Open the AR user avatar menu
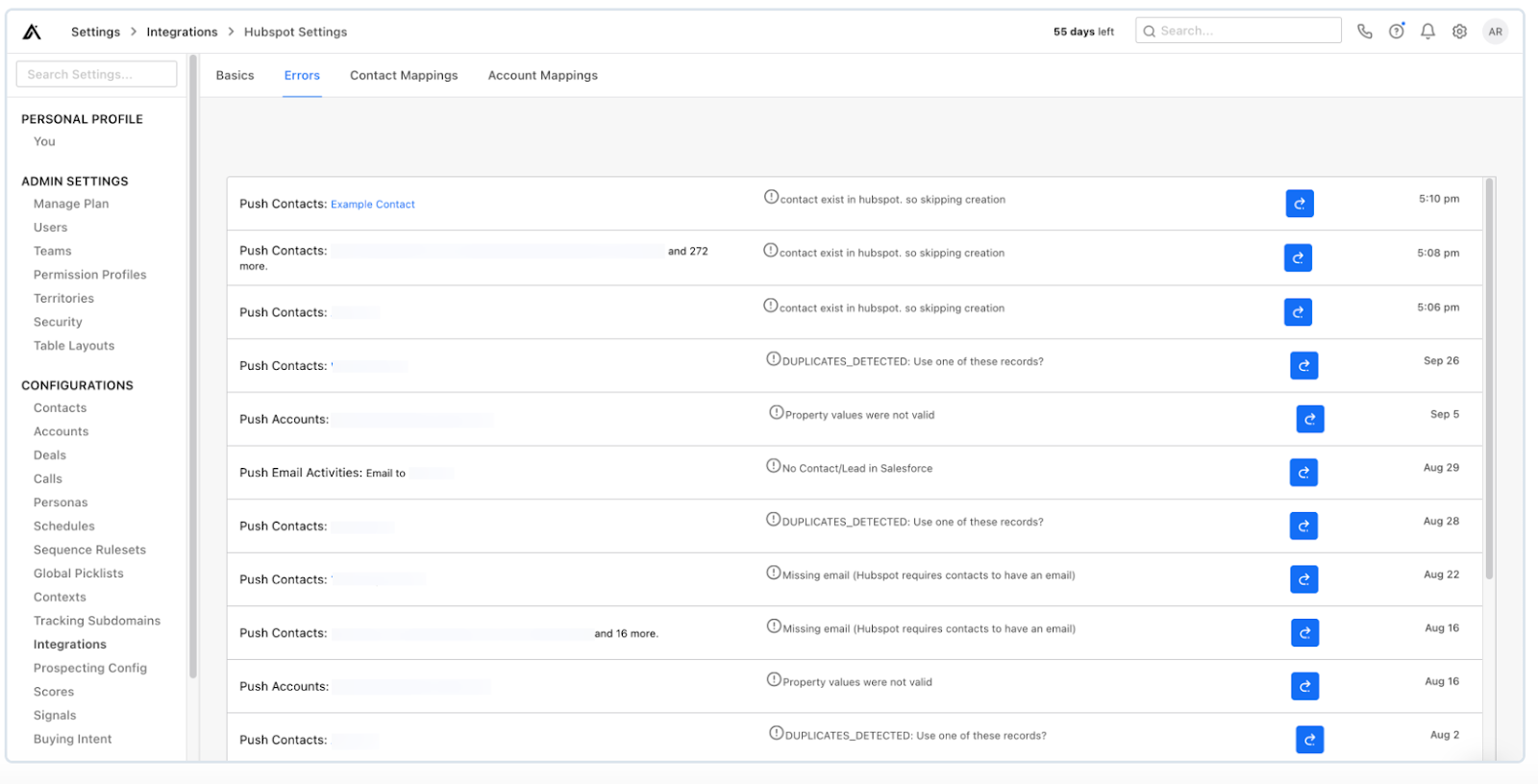 1495,32
